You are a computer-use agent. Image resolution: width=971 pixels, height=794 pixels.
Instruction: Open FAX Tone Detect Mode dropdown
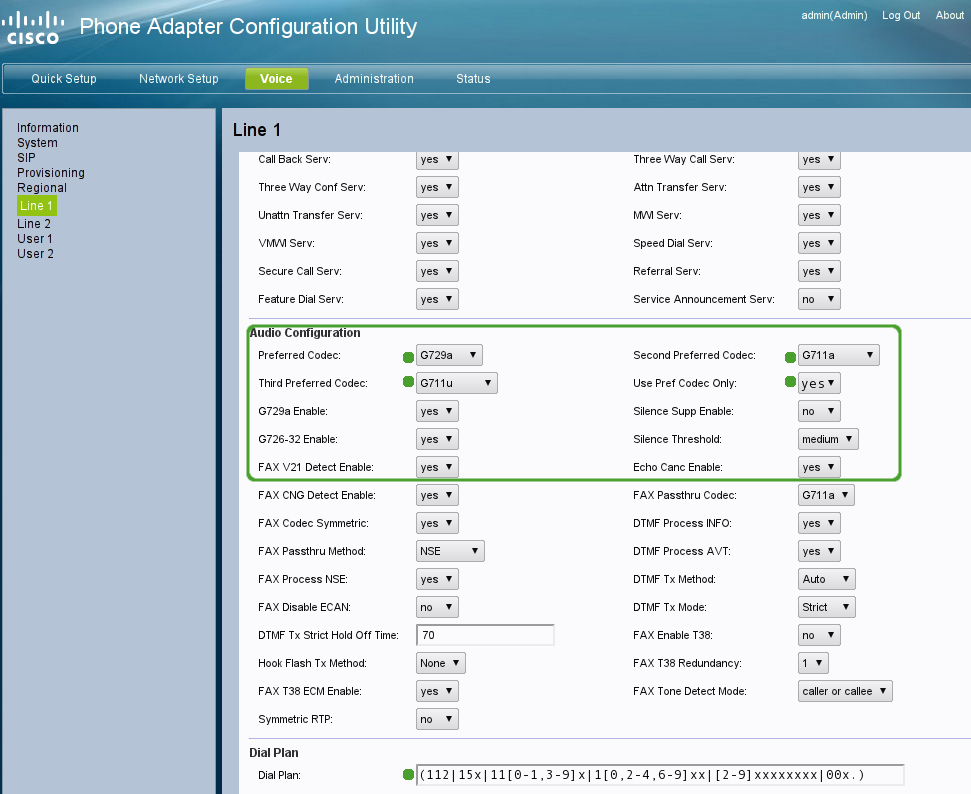click(x=844, y=691)
